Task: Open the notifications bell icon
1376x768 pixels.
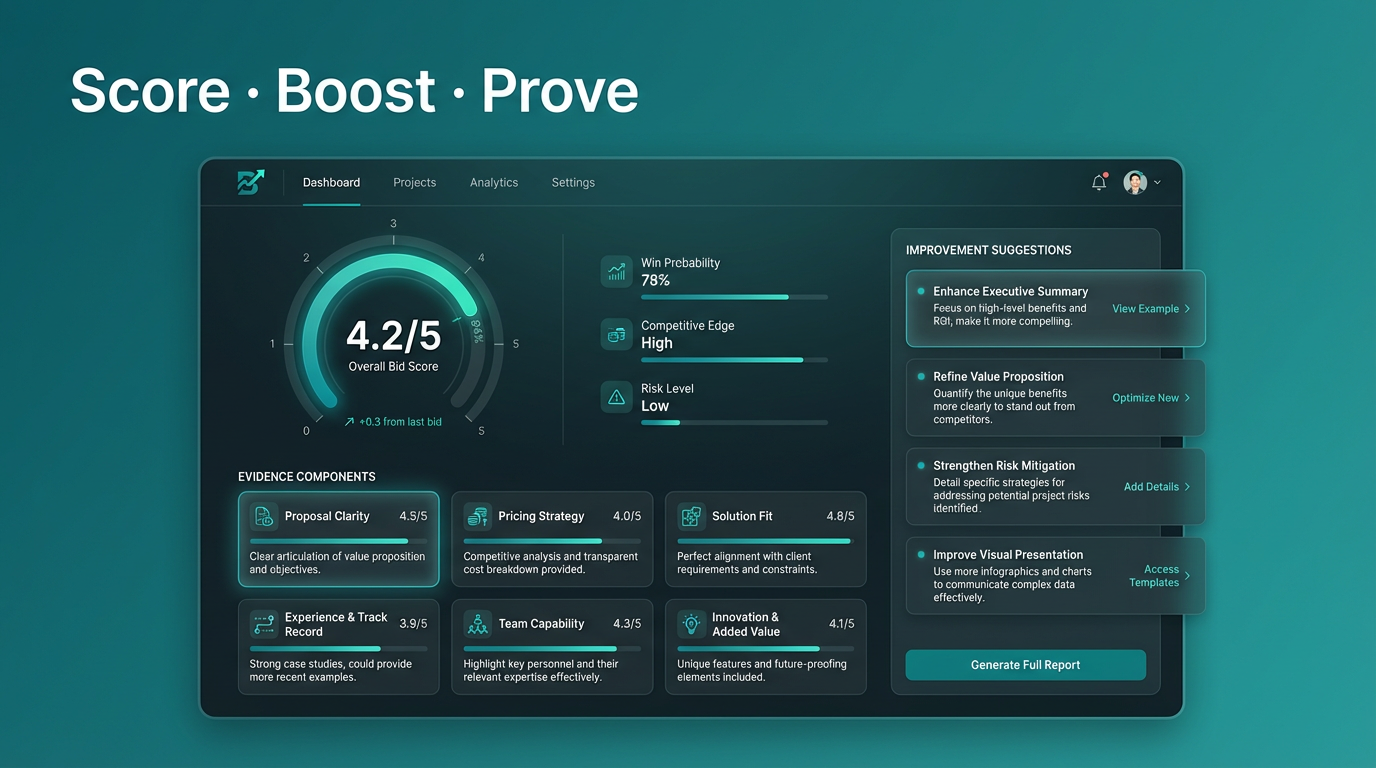Action: coord(1098,182)
